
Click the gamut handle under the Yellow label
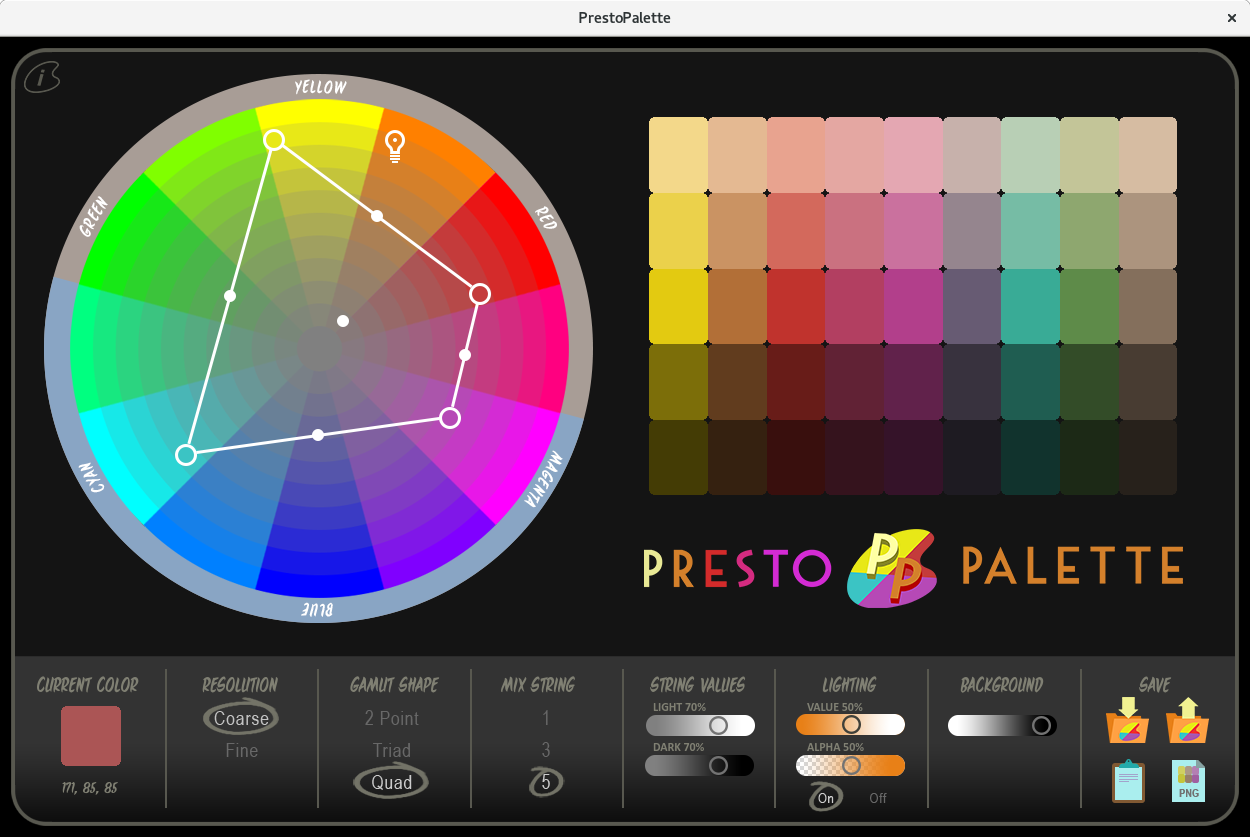(x=274, y=140)
